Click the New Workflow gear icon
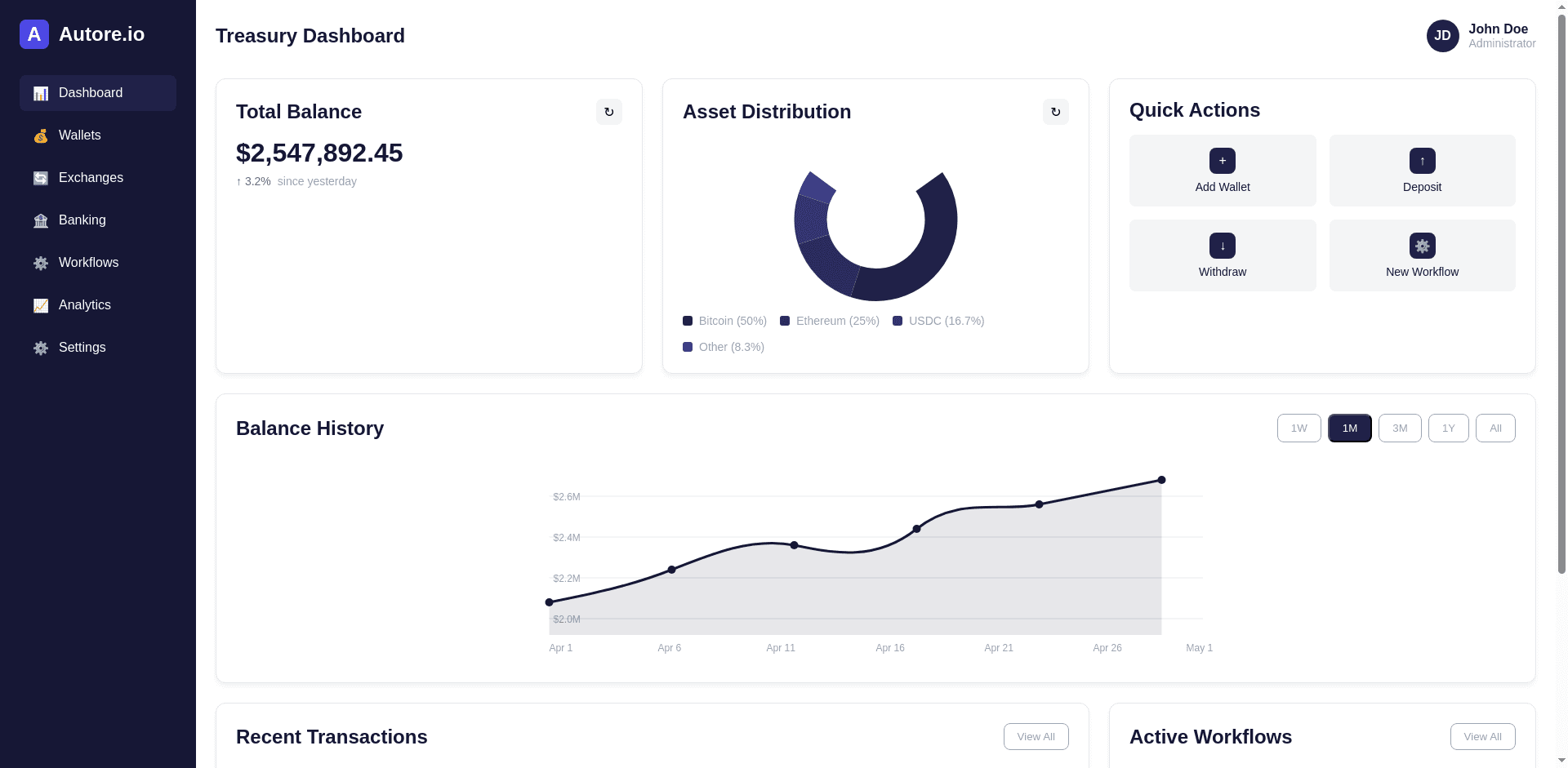Screen dimensions: 1568x768 point(1423,246)
